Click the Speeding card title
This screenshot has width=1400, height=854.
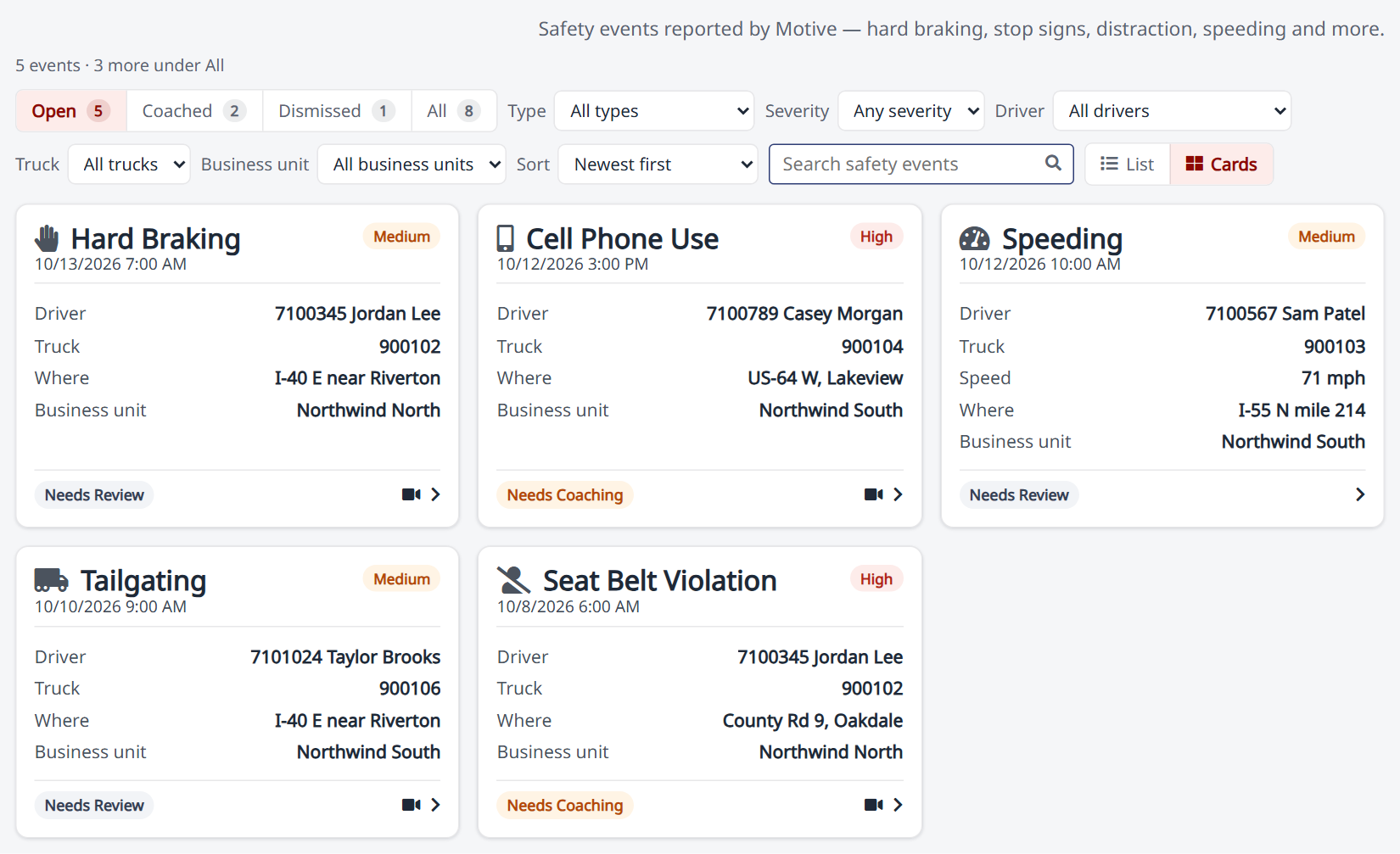point(1062,239)
